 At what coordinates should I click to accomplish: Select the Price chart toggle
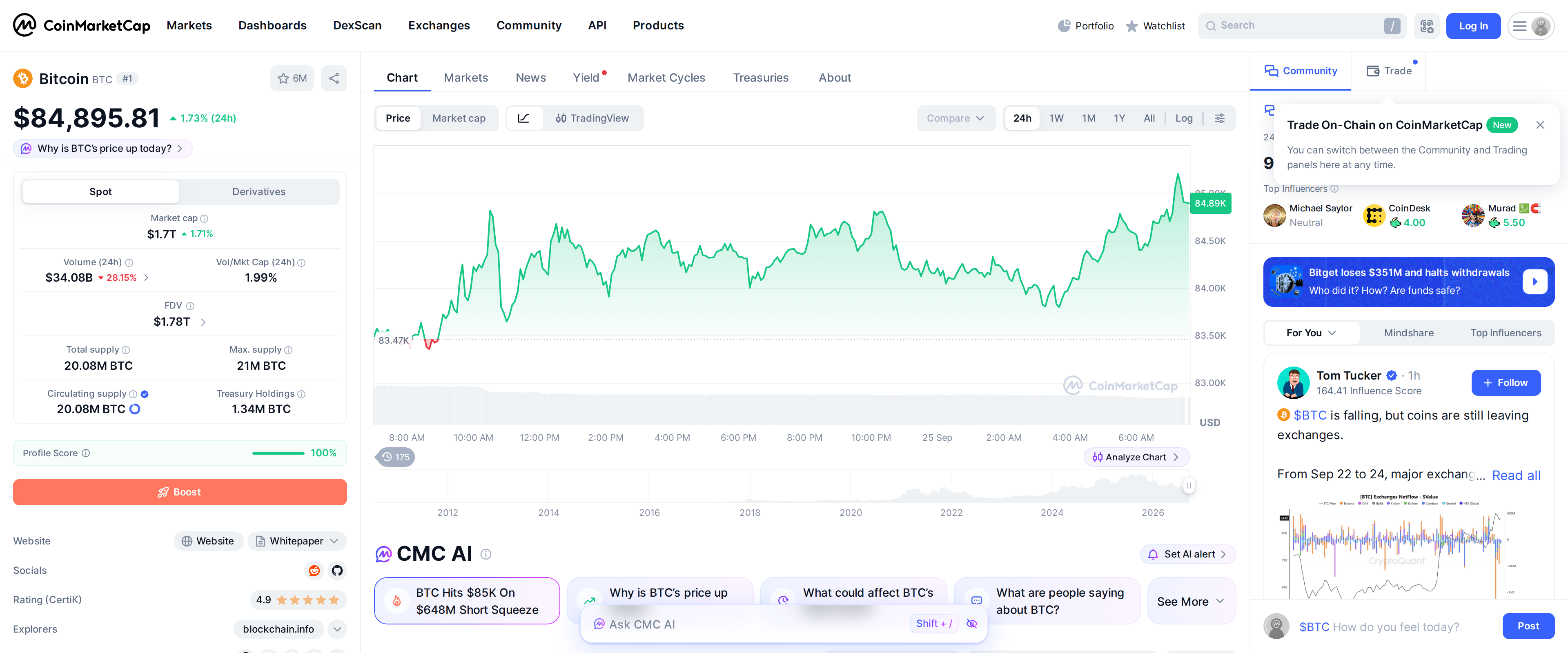pos(397,118)
